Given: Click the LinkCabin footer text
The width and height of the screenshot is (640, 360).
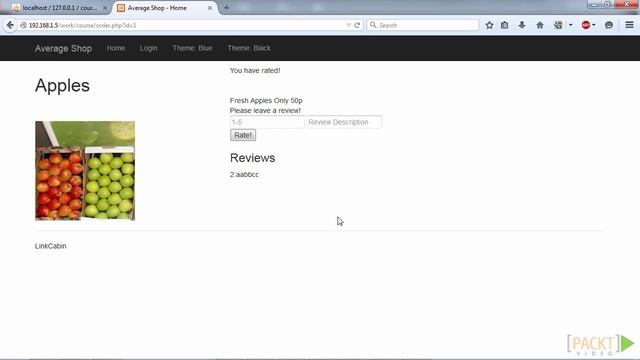Looking at the screenshot, I should [x=51, y=246].
